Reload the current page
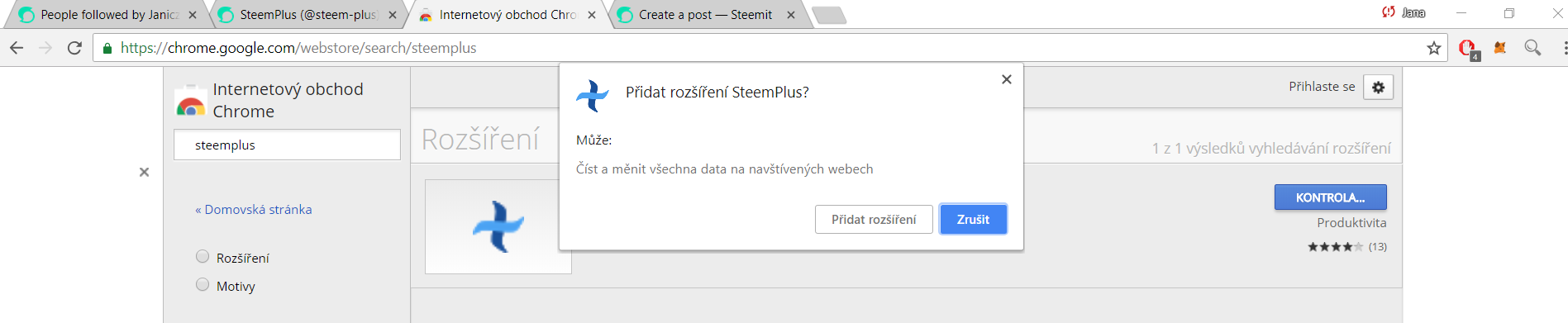This screenshot has height=323, width=1568. click(x=74, y=48)
